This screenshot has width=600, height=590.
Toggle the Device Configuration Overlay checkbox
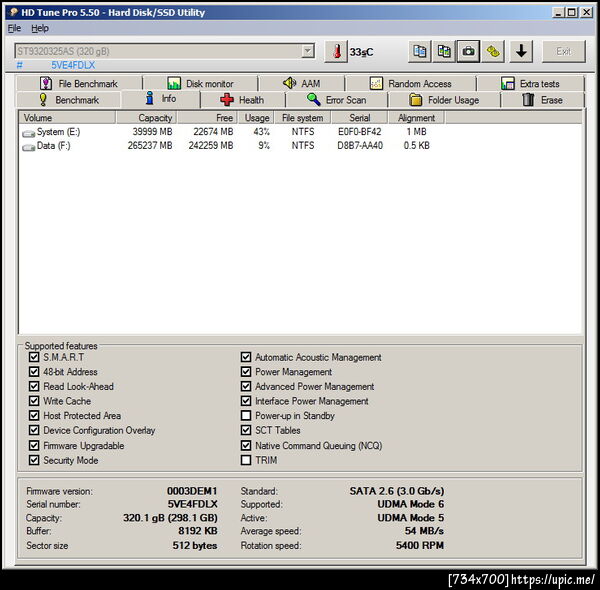point(34,430)
